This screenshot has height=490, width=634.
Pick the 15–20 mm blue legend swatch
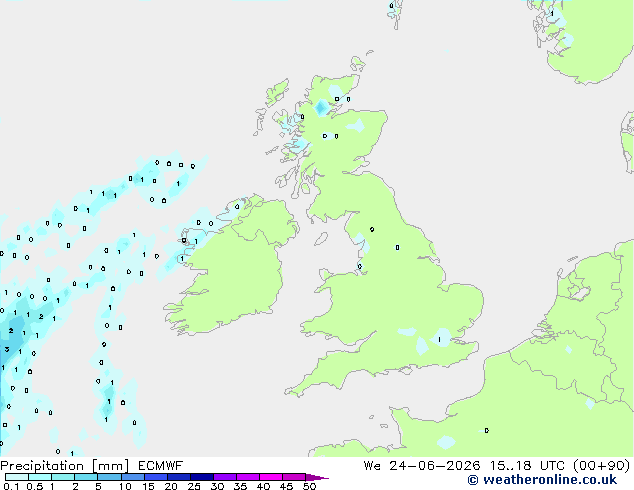point(156,477)
